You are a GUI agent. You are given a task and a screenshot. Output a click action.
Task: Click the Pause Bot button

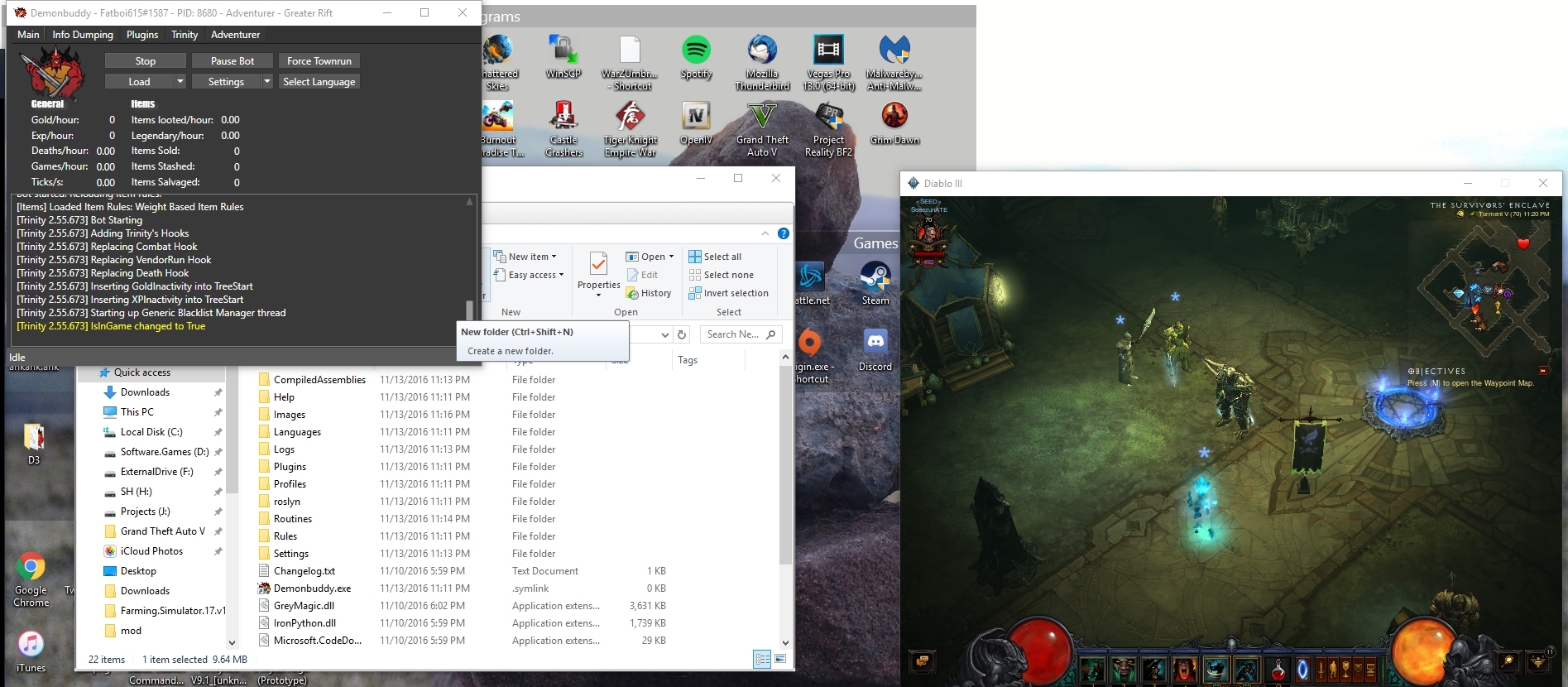(x=233, y=60)
